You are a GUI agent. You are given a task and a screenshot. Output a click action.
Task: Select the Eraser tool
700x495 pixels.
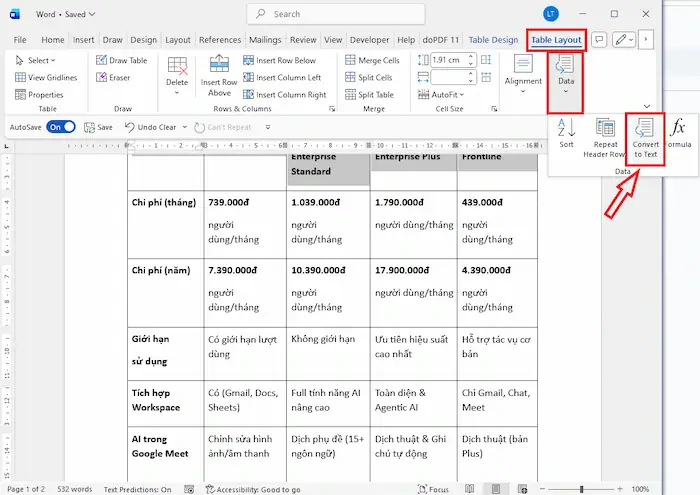pyautogui.click(x=113, y=77)
